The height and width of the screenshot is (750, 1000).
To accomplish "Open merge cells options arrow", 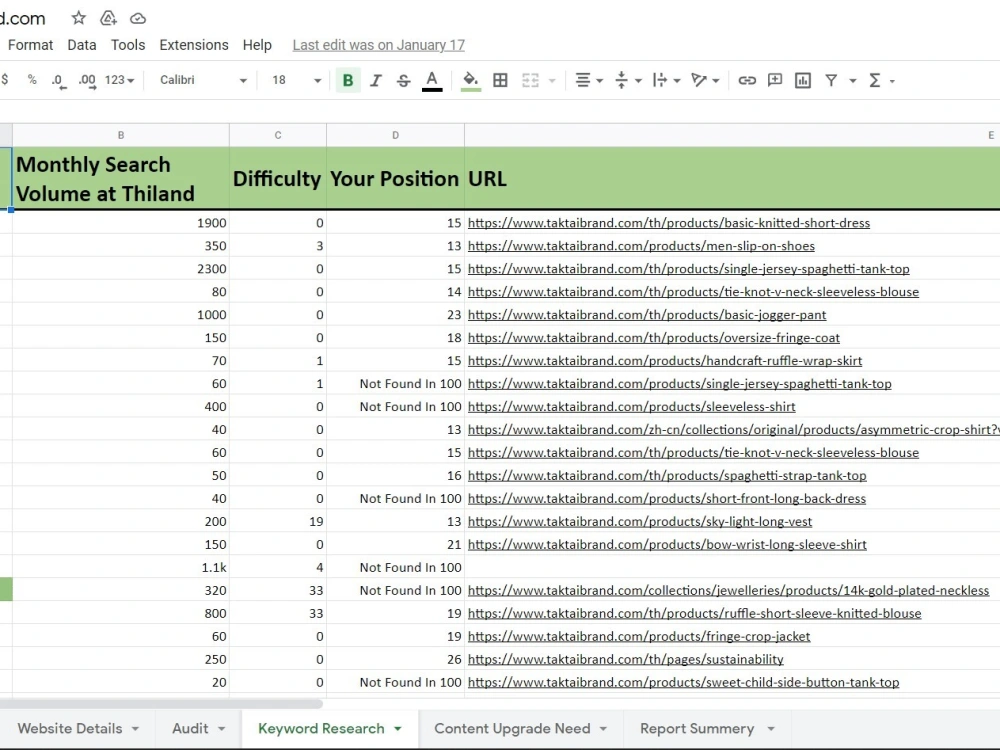I will point(552,81).
